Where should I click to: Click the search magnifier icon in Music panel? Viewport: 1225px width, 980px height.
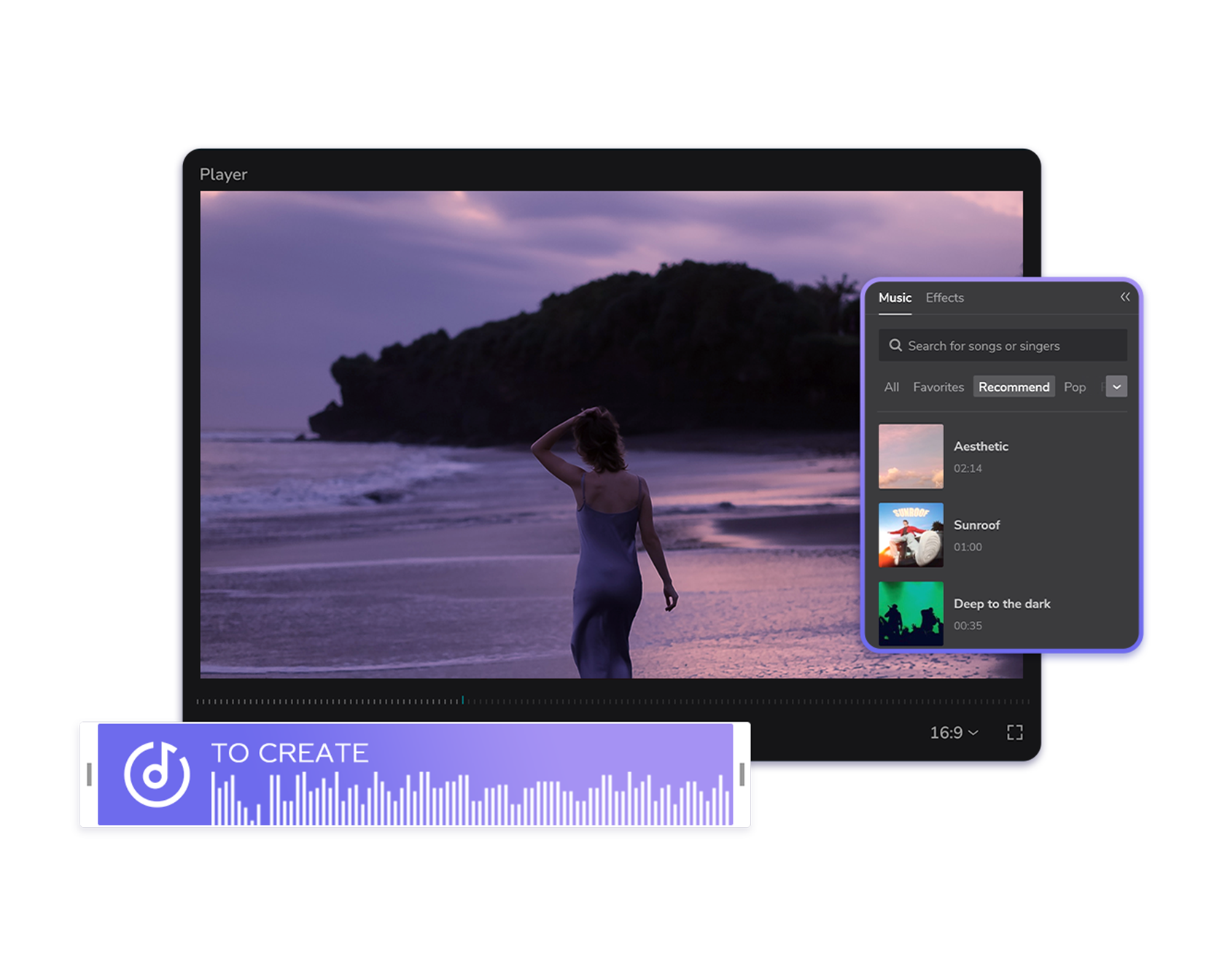[896, 345]
